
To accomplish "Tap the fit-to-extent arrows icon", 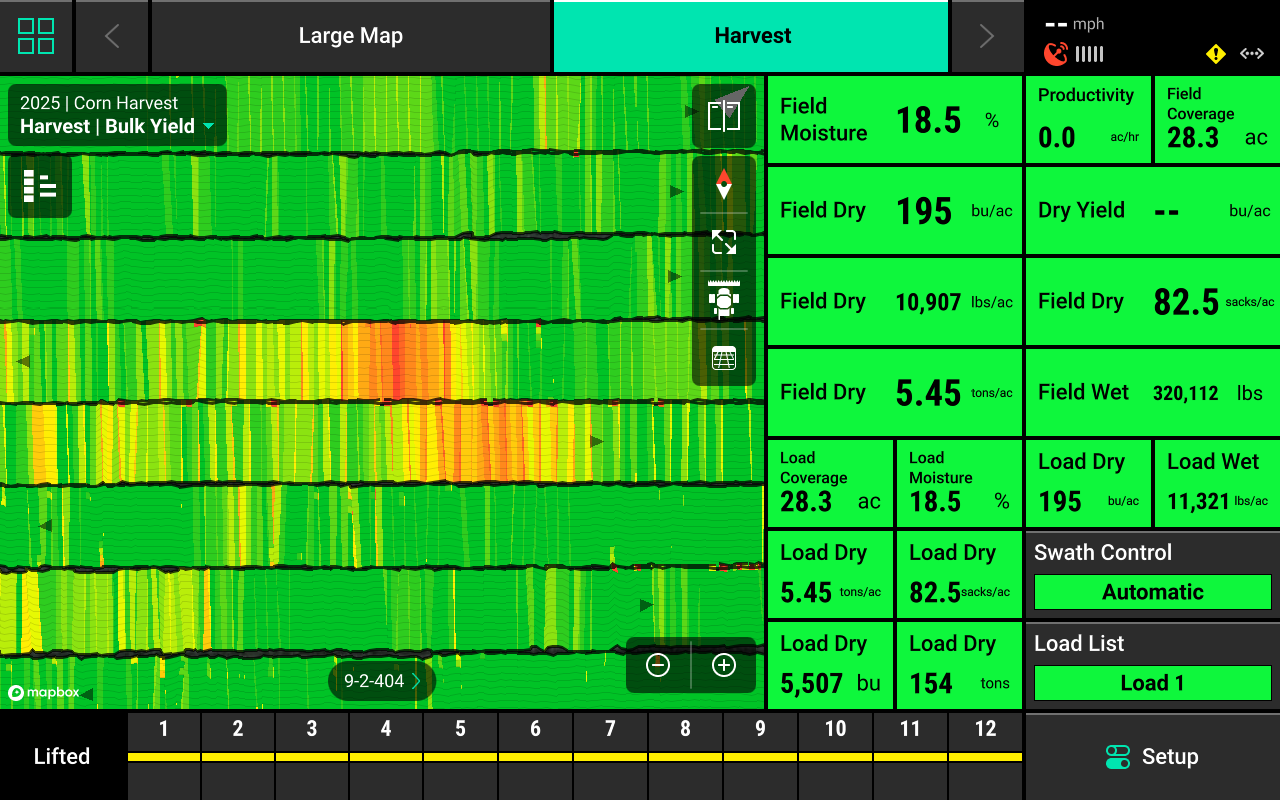I will (723, 242).
